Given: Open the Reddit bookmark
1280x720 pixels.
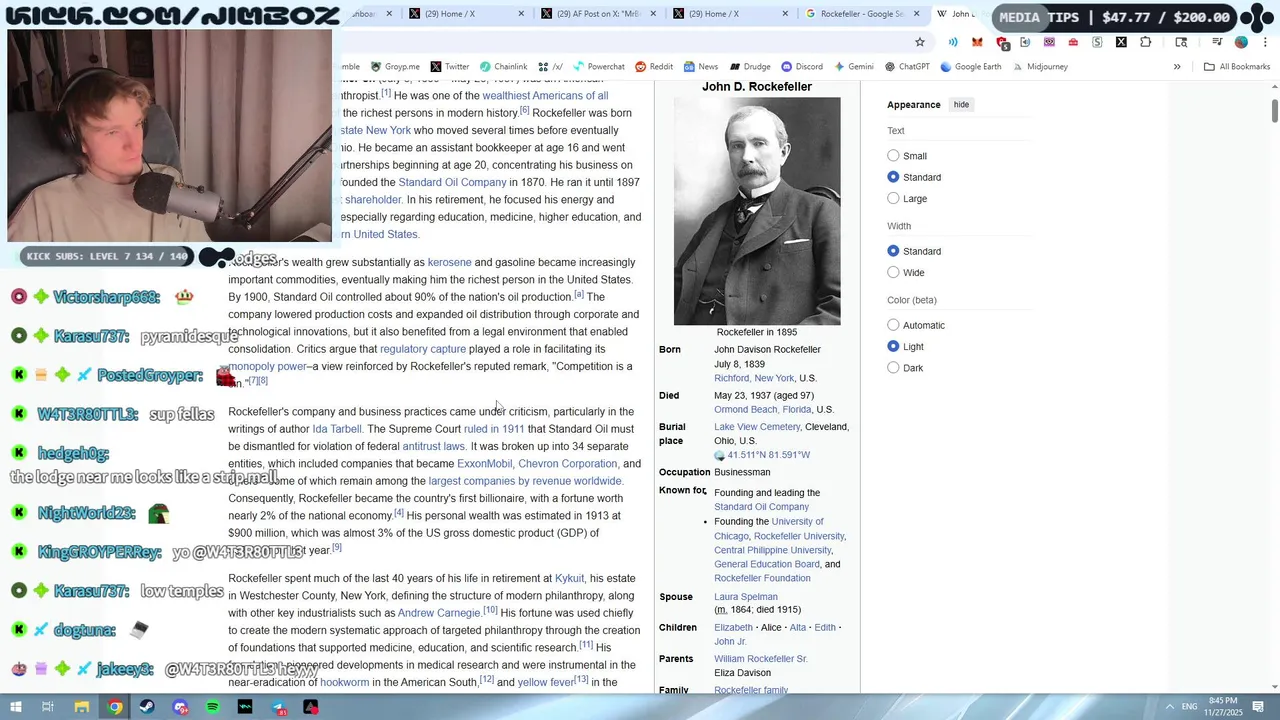Looking at the screenshot, I should pyautogui.click(x=654, y=67).
